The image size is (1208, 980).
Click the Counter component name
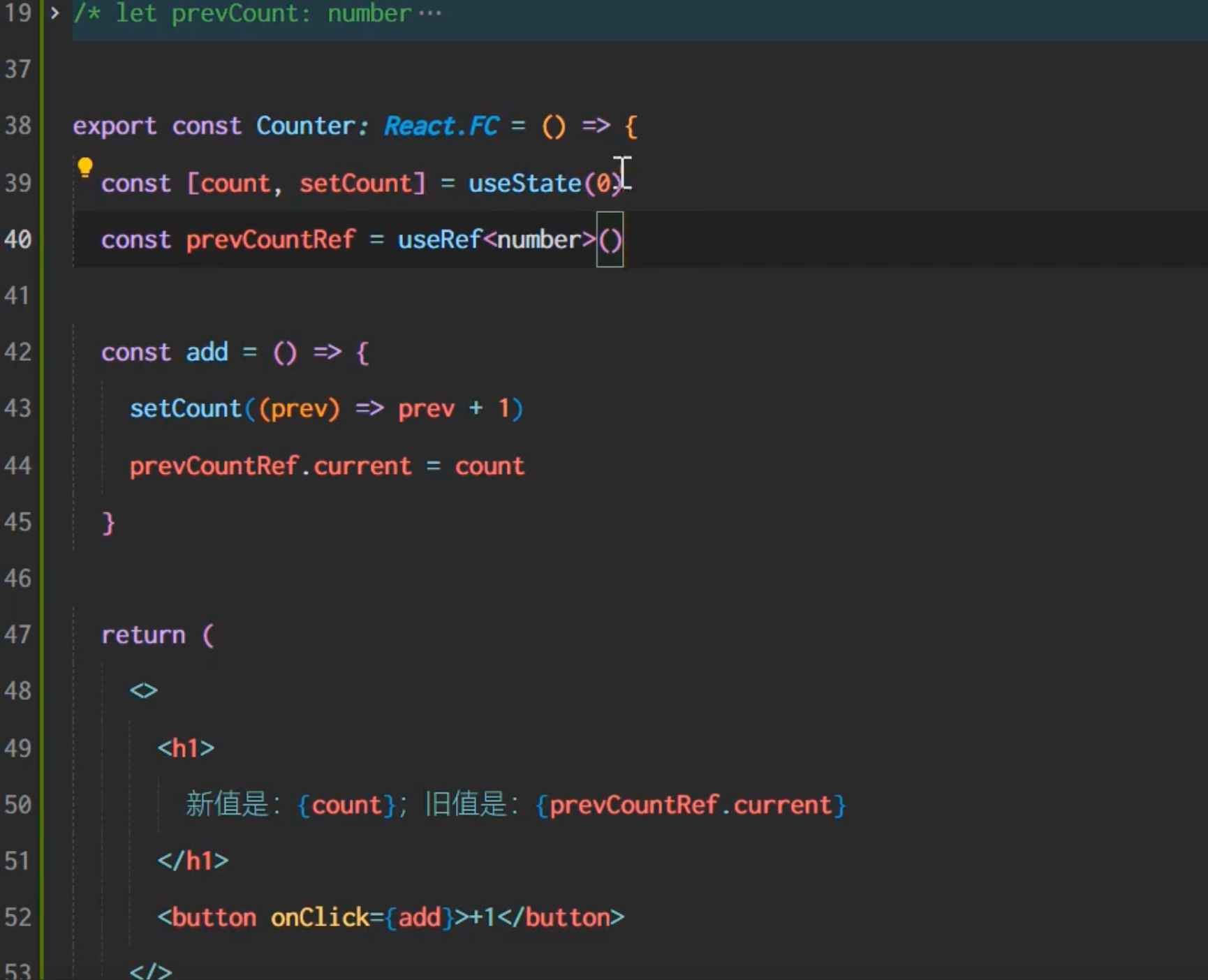tap(306, 126)
